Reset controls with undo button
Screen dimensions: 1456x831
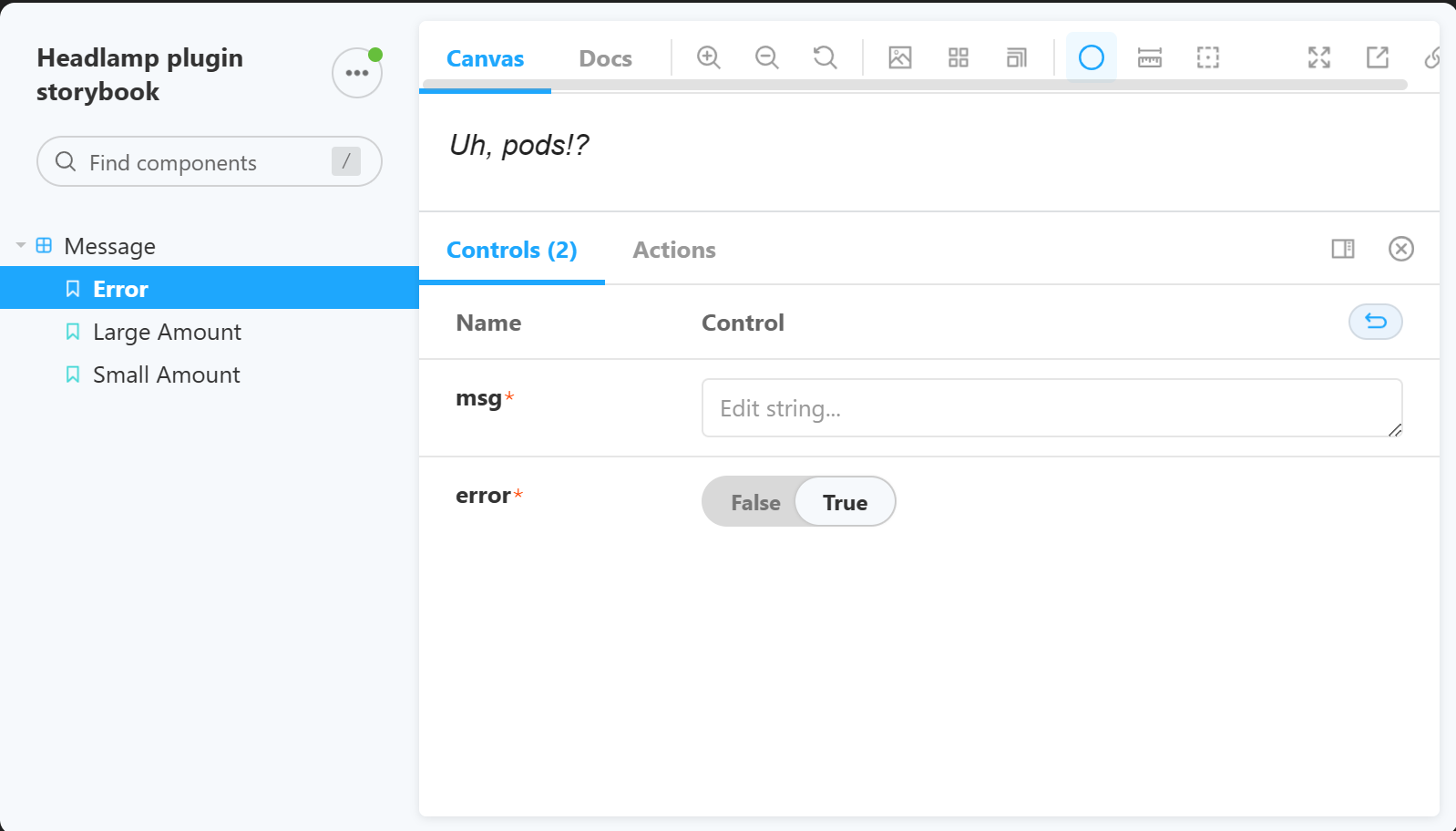pos(1376,322)
